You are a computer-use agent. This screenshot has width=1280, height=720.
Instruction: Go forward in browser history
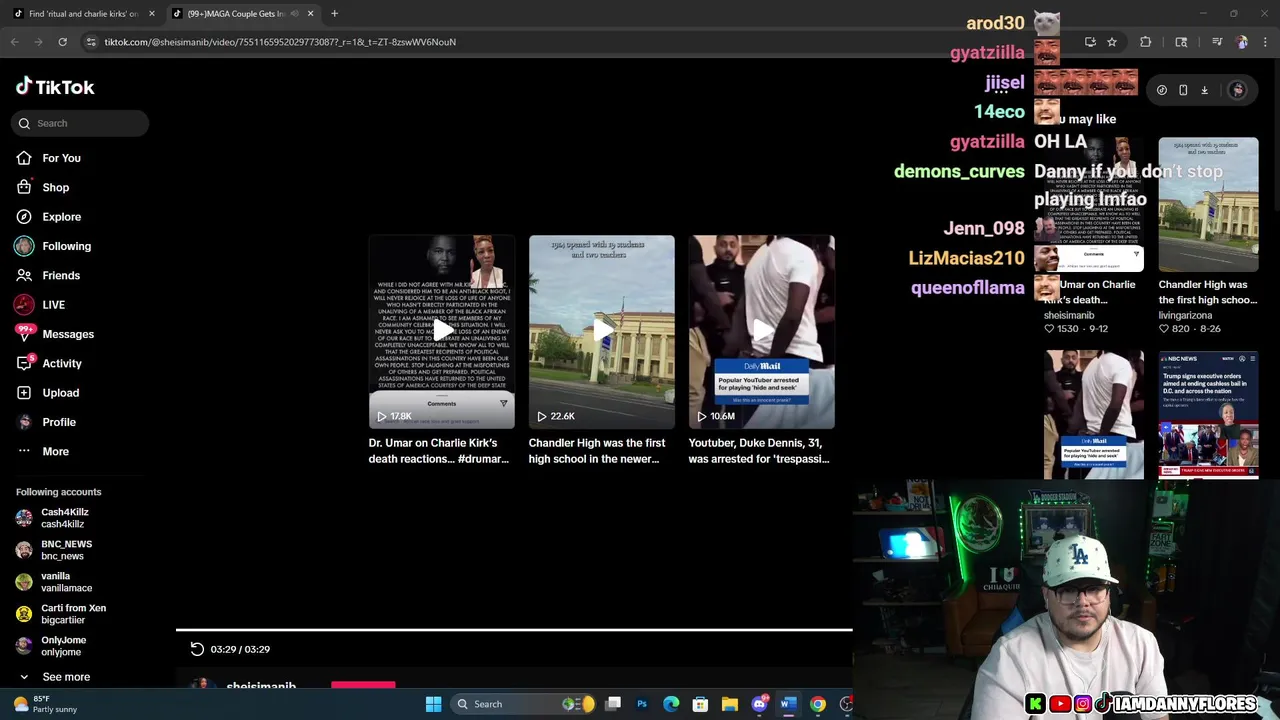tap(39, 42)
